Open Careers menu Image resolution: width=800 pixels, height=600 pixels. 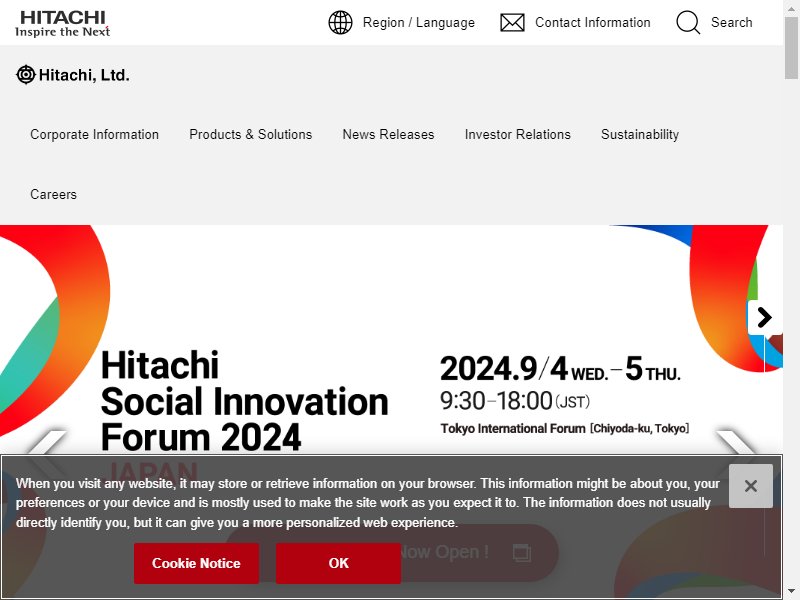coord(54,194)
